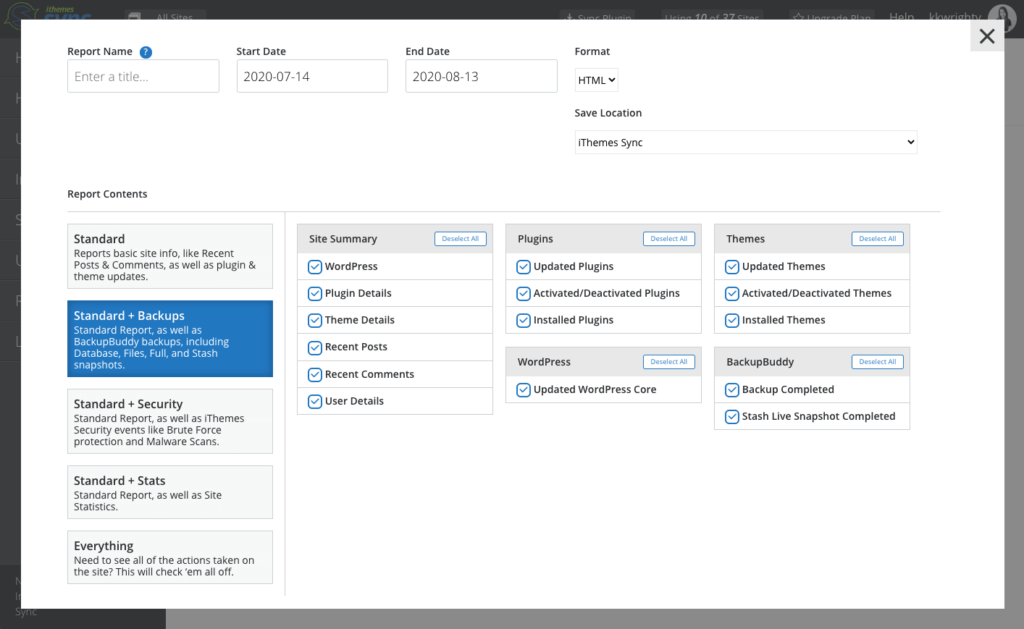
Task: Click the Help link in header
Action: click(901, 17)
